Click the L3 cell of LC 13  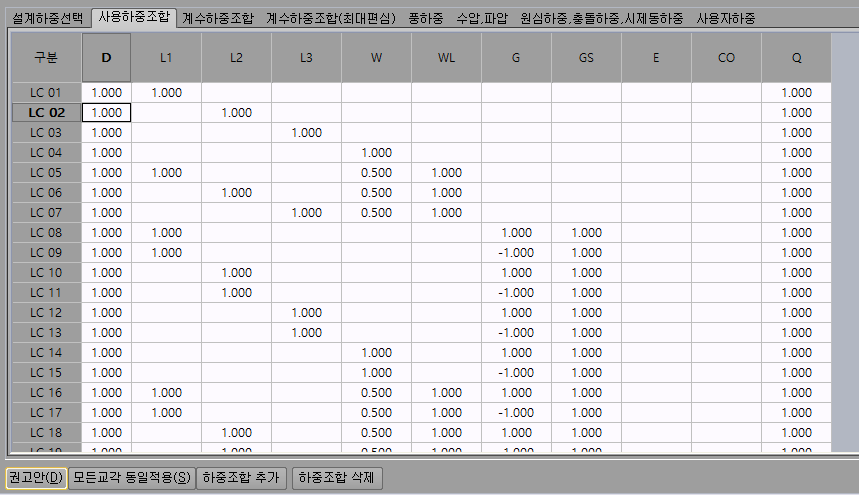306,332
